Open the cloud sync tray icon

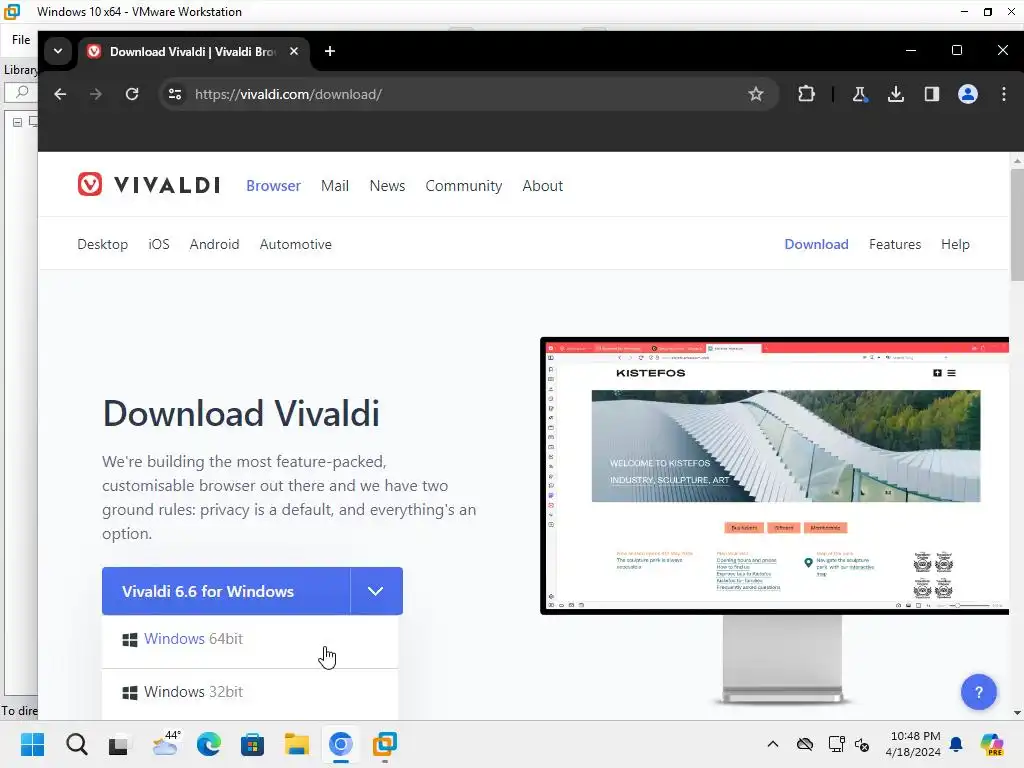pyautogui.click(x=805, y=744)
